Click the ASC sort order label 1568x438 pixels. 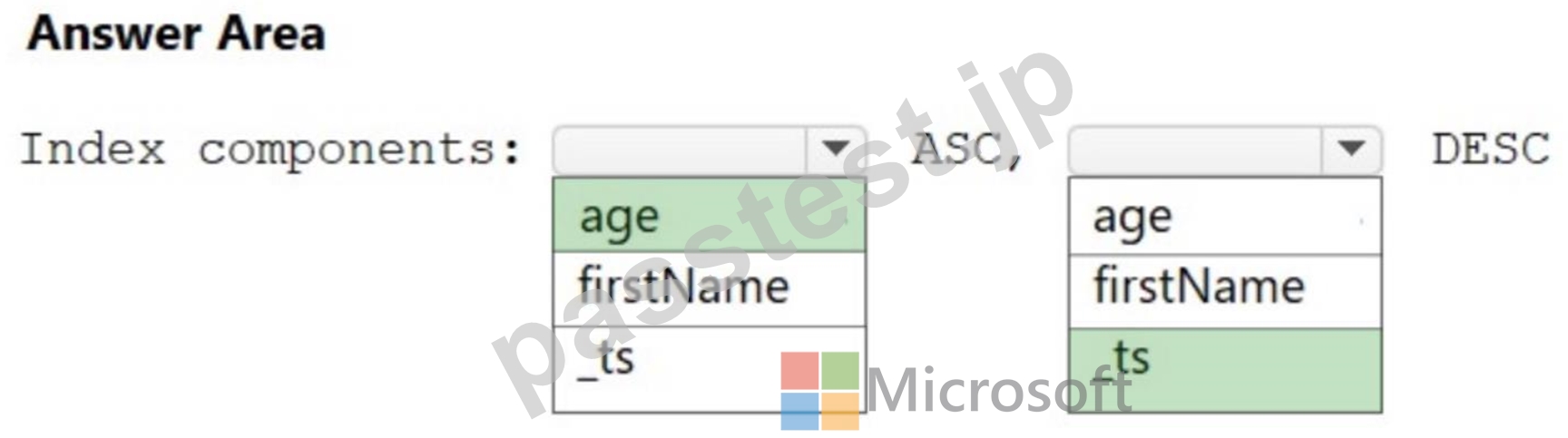coord(967,150)
